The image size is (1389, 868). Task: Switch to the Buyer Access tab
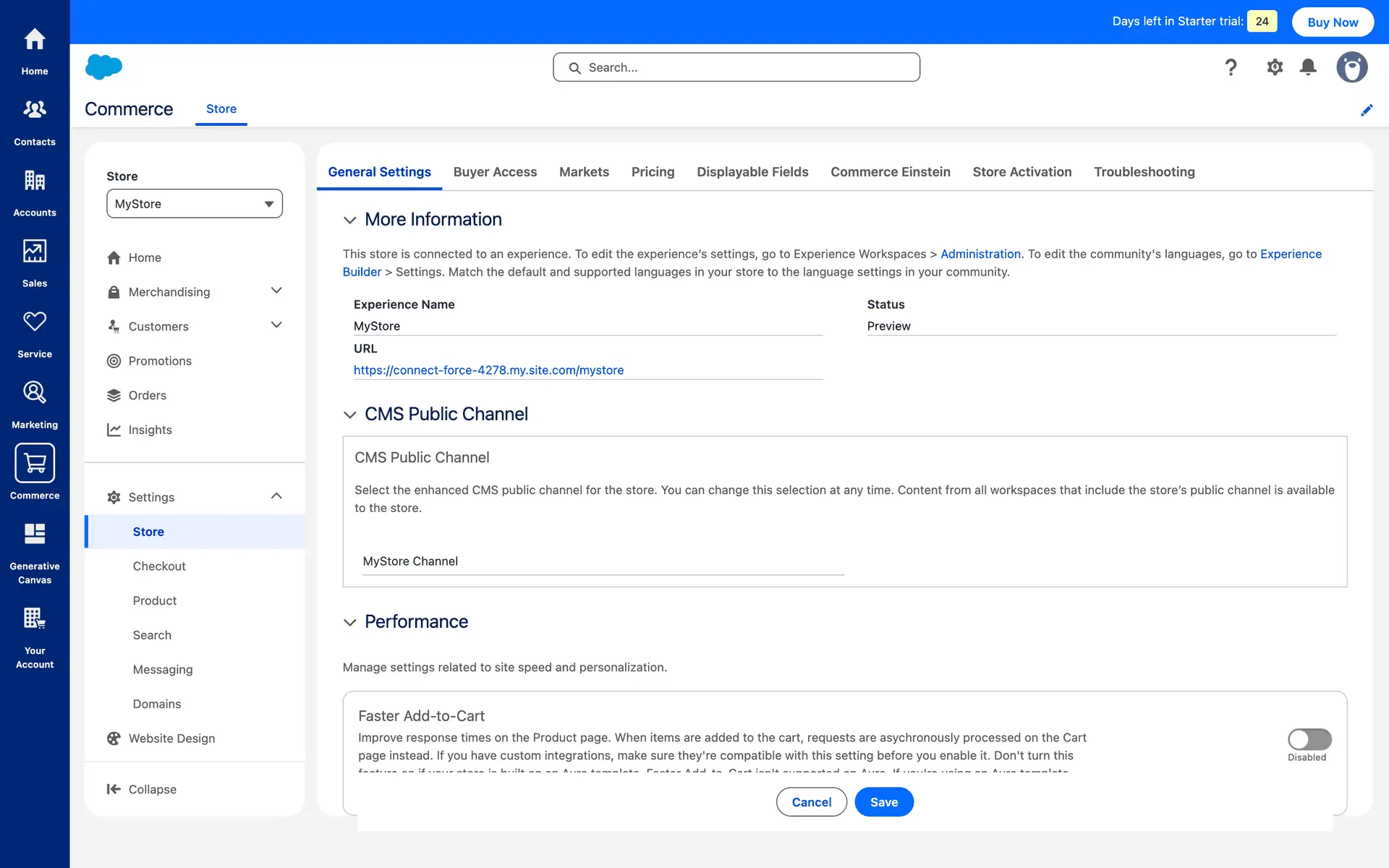point(495,172)
